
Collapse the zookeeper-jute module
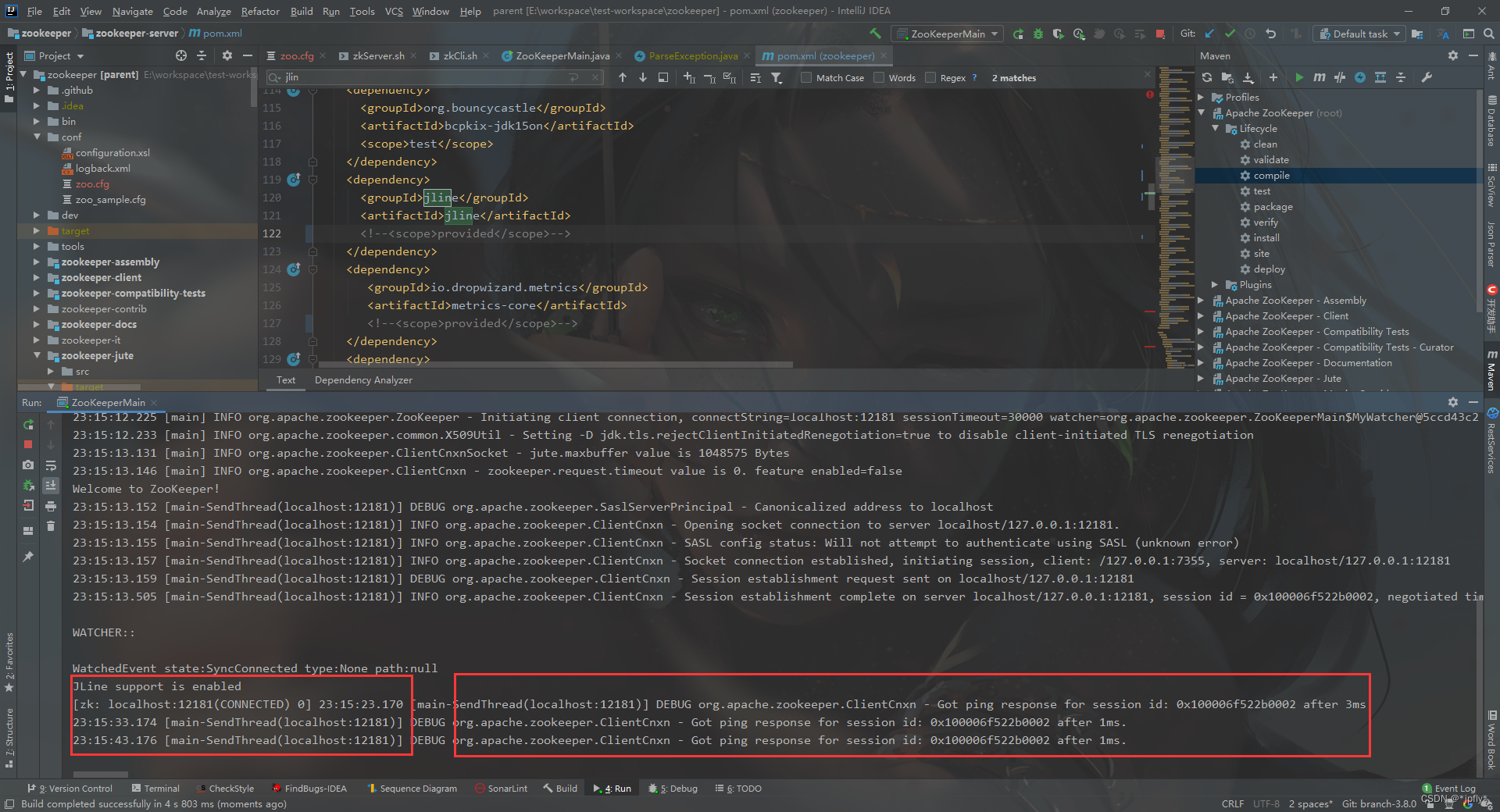click(x=37, y=355)
